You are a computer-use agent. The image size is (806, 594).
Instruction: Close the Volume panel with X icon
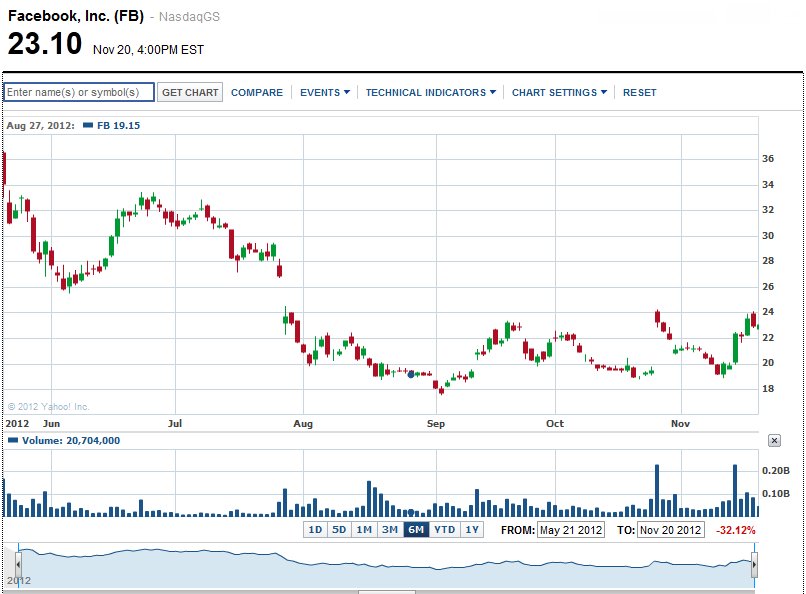point(774,440)
